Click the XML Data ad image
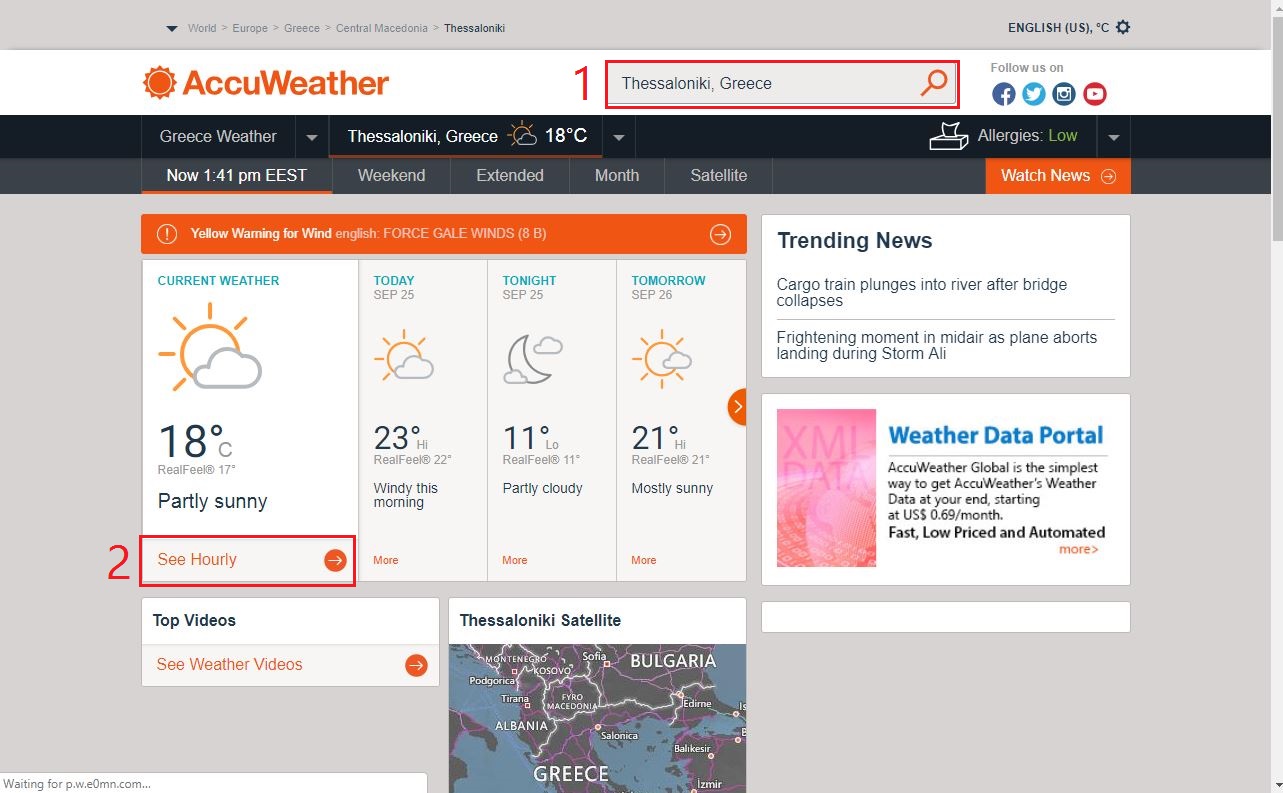The height and width of the screenshot is (793, 1283). coord(826,488)
